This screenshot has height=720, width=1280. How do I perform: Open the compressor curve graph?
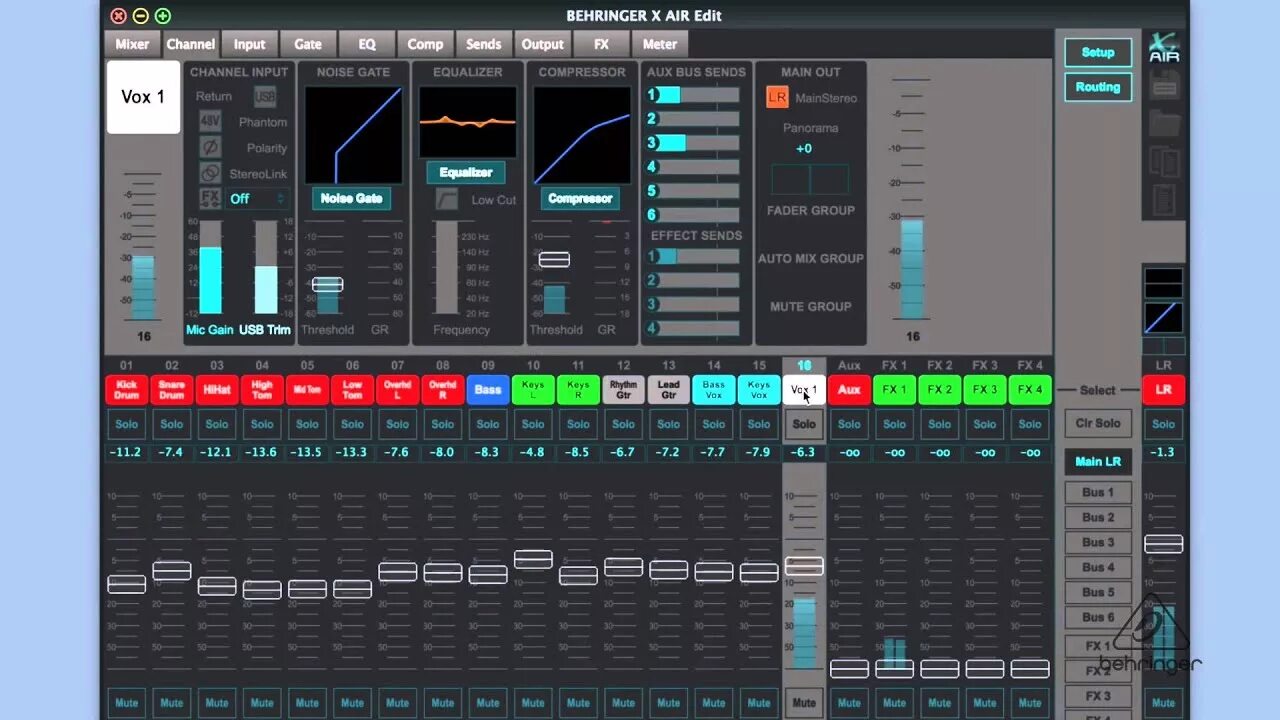coord(581,134)
